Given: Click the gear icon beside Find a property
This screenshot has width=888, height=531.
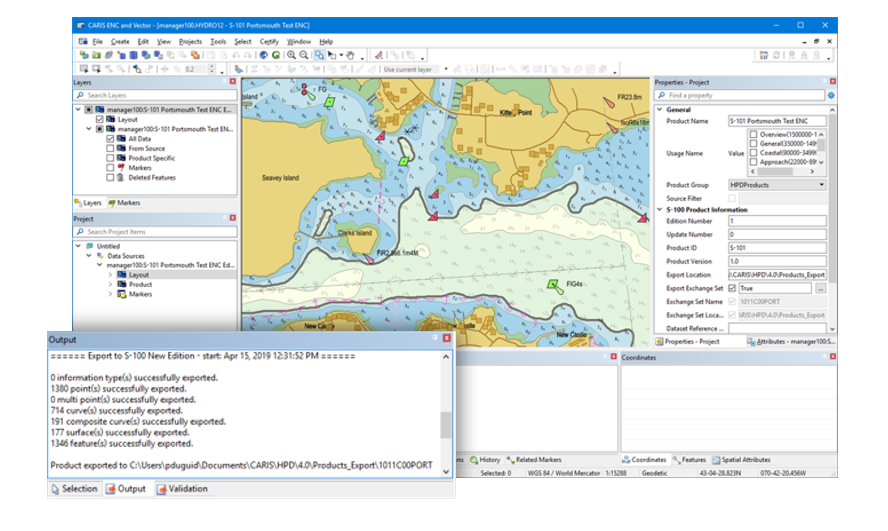Looking at the screenshot, I should (x=831, y=95).
